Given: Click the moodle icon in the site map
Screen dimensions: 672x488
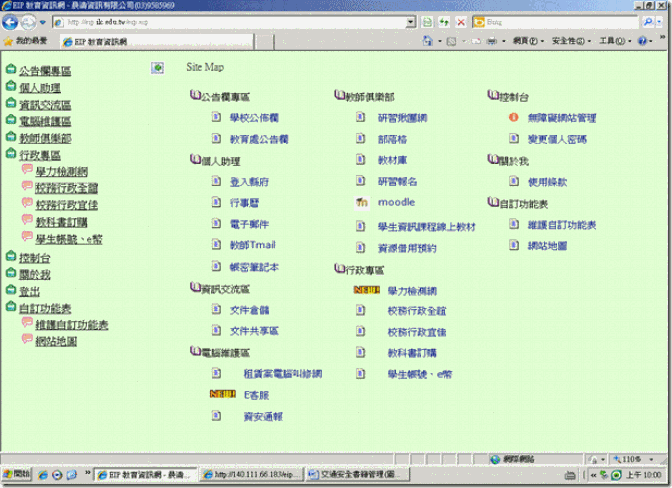Looking at the screenshot, I should [x=362, y=202].
